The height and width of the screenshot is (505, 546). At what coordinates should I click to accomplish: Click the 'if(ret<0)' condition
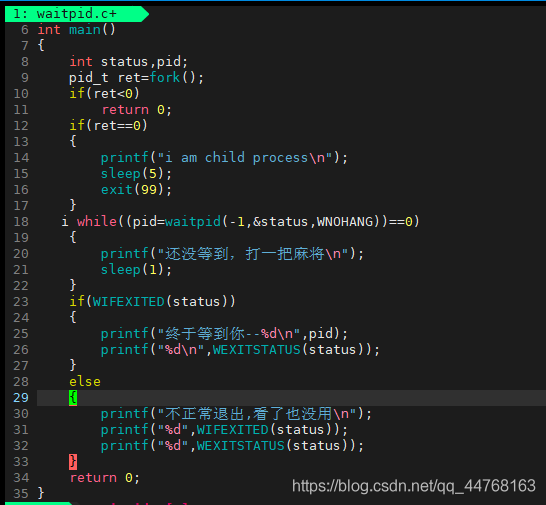click(x=104, y=94)
